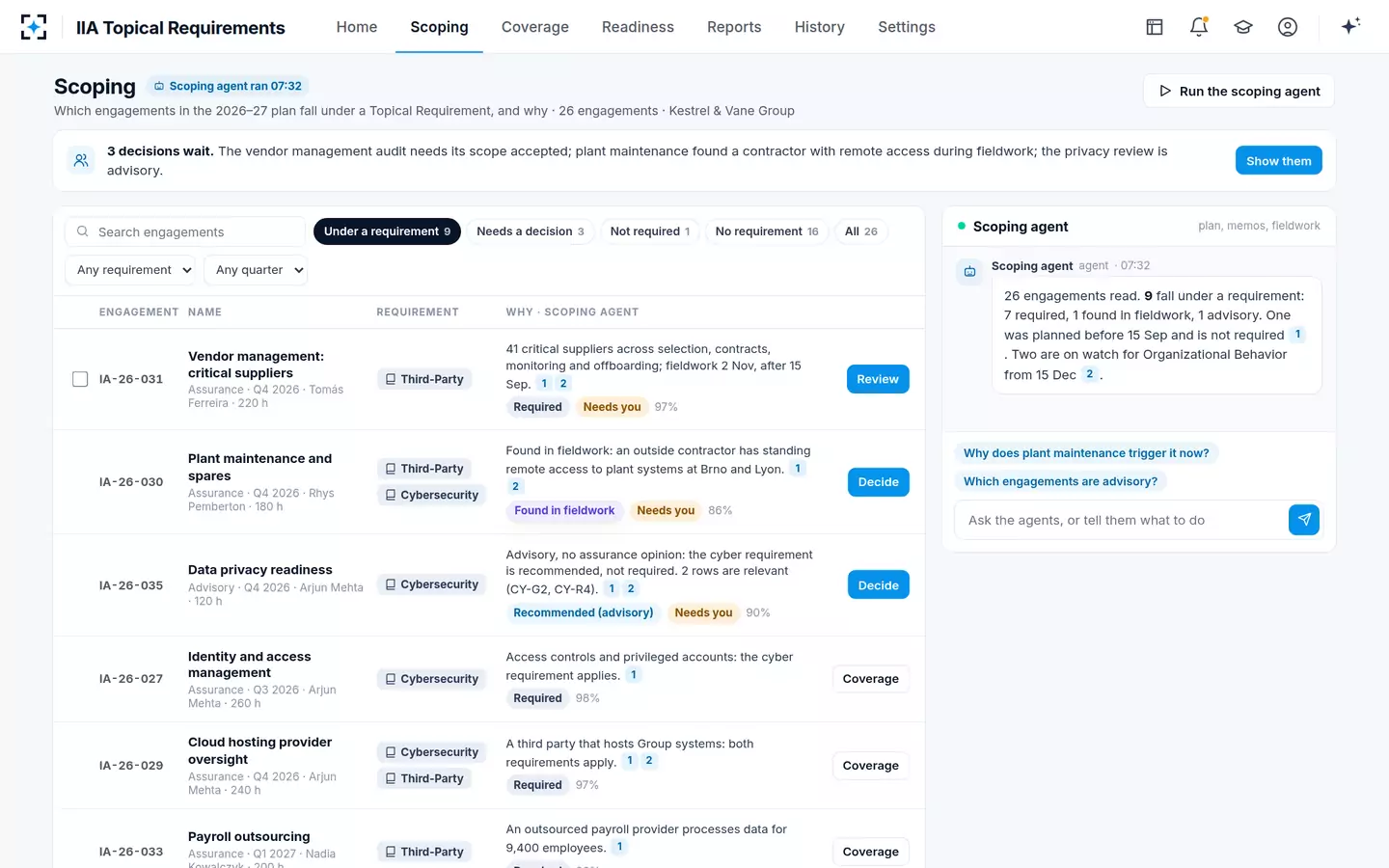Click the Which engagements are advisory suggestion
Viewport: 1389px width, 868px height.
point(1060,481)
